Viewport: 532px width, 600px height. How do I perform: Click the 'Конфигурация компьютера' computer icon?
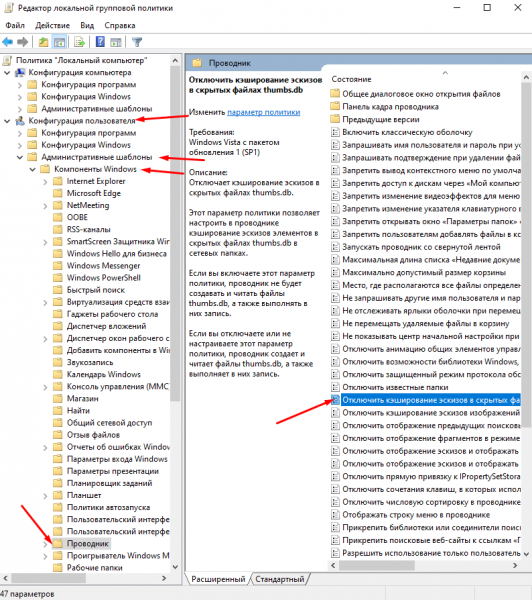tap(20, 73)
